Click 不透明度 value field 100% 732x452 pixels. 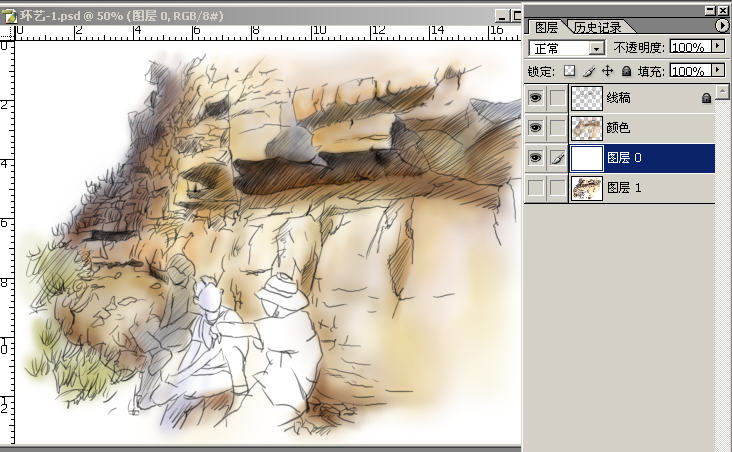[690, 46]
